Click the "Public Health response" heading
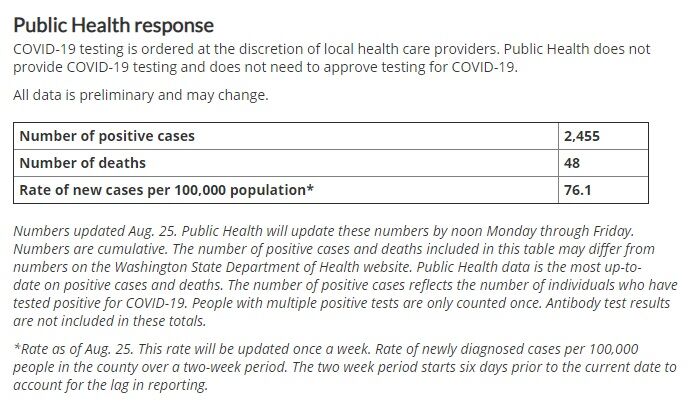 (x=113, y=23)
